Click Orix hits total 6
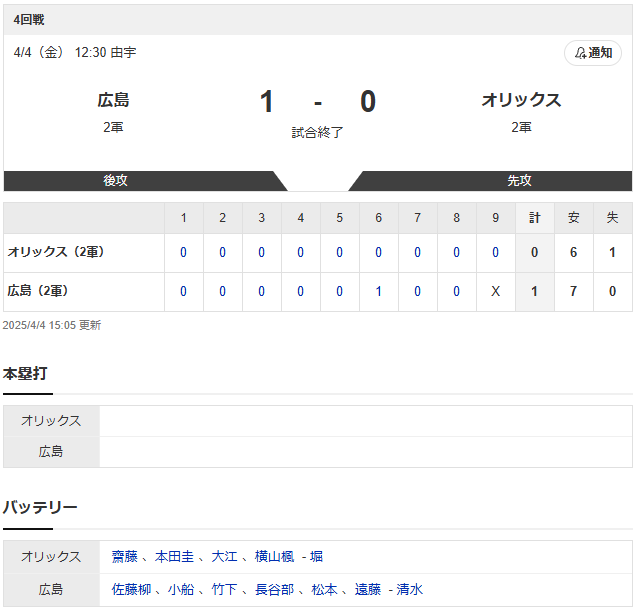The width and height of the screenshot is (634, 608). pos(573,253)
